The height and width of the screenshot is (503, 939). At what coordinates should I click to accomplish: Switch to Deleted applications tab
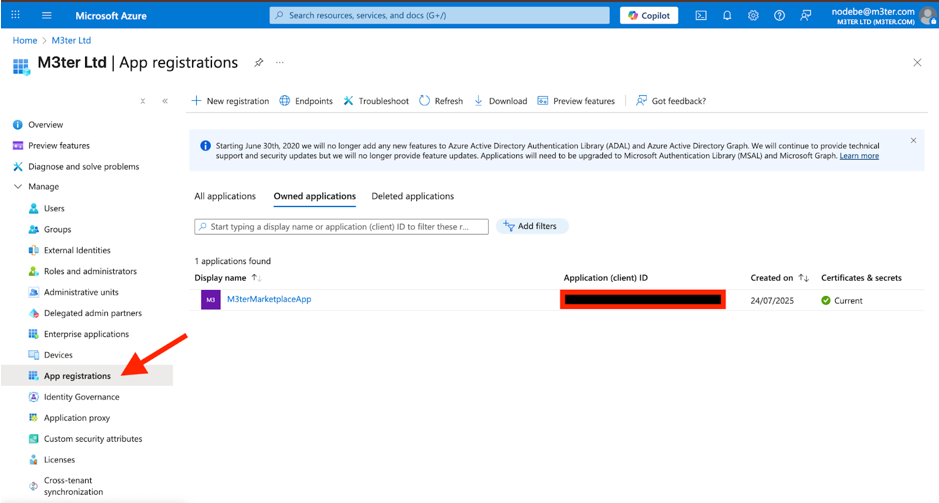pos(413,196)
